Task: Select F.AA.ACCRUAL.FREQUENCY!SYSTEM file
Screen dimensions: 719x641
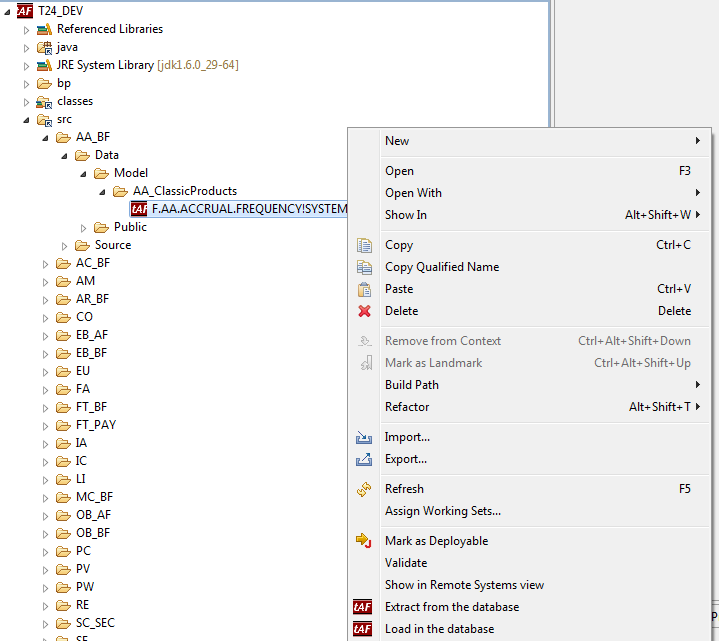Action: click(249, 209)
